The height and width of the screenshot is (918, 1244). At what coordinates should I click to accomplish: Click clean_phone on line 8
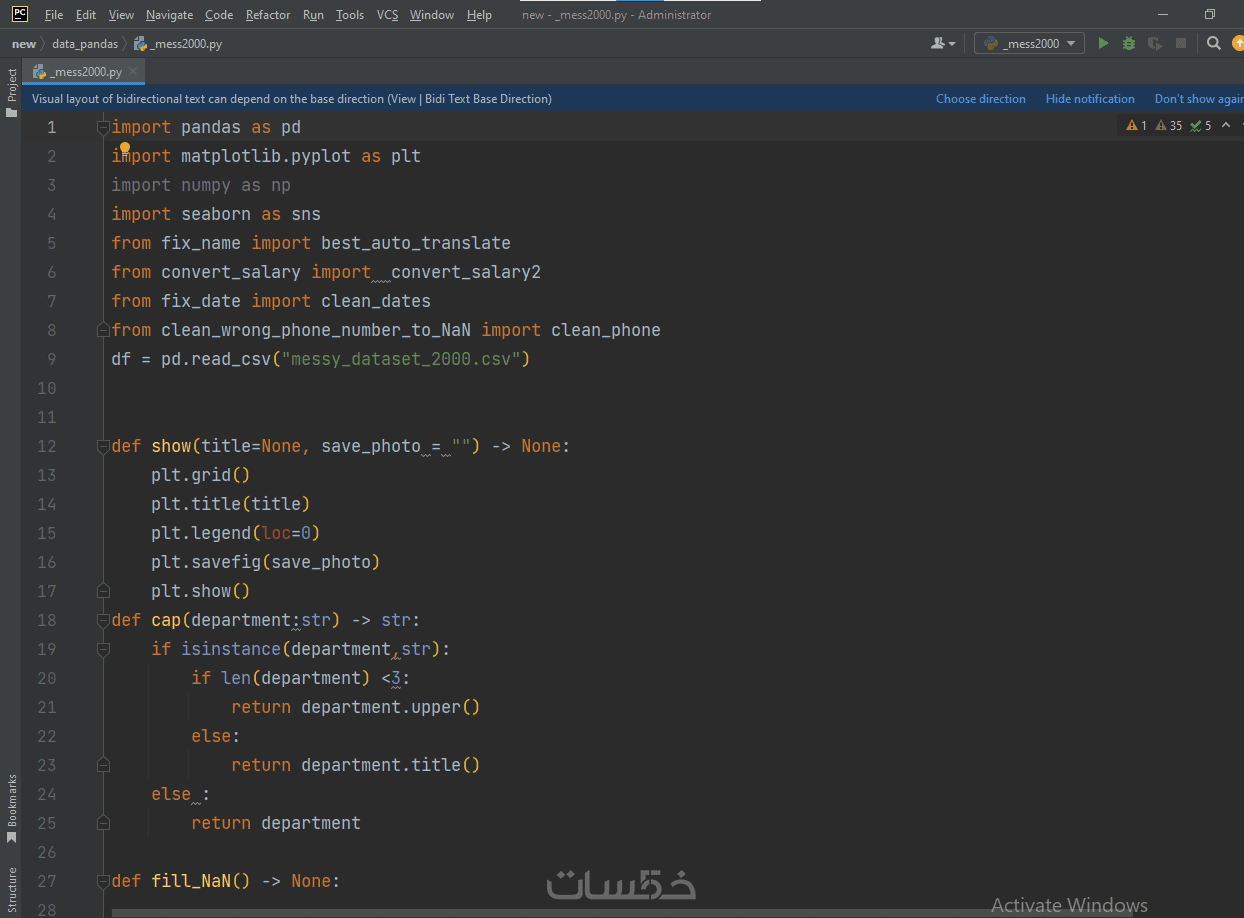[606, 330]
